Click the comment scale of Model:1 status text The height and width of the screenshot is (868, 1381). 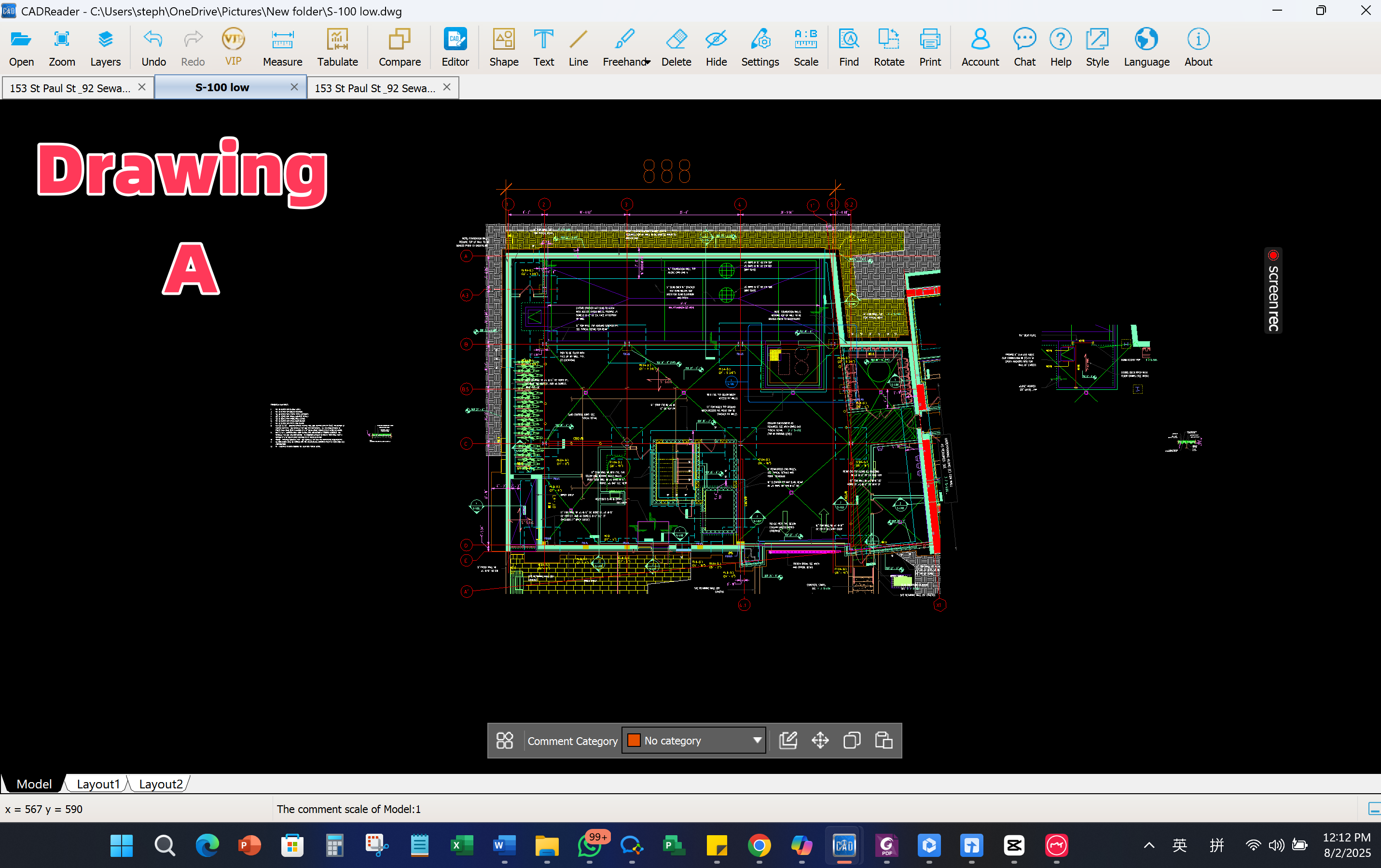349,809
